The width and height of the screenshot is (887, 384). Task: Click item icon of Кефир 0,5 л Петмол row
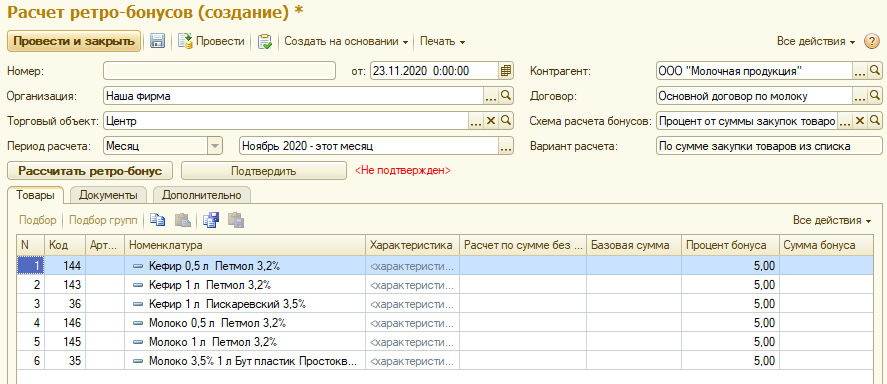(x=138, y=265)
